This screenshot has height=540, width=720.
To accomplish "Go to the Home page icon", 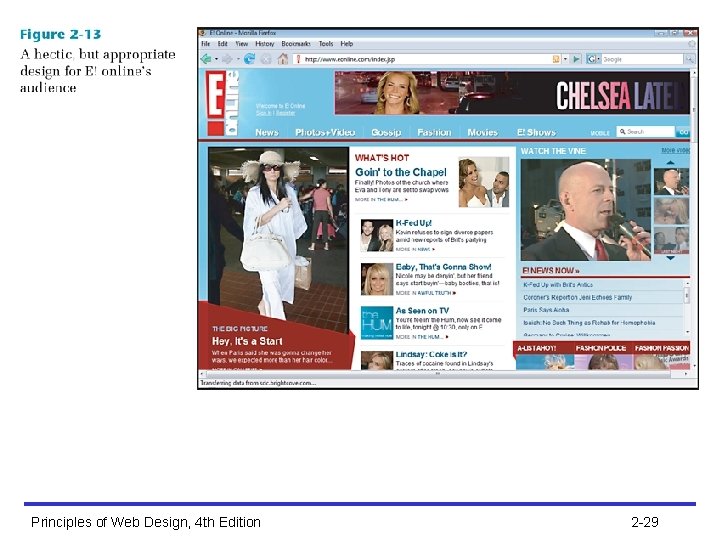I will coord(283,59).
